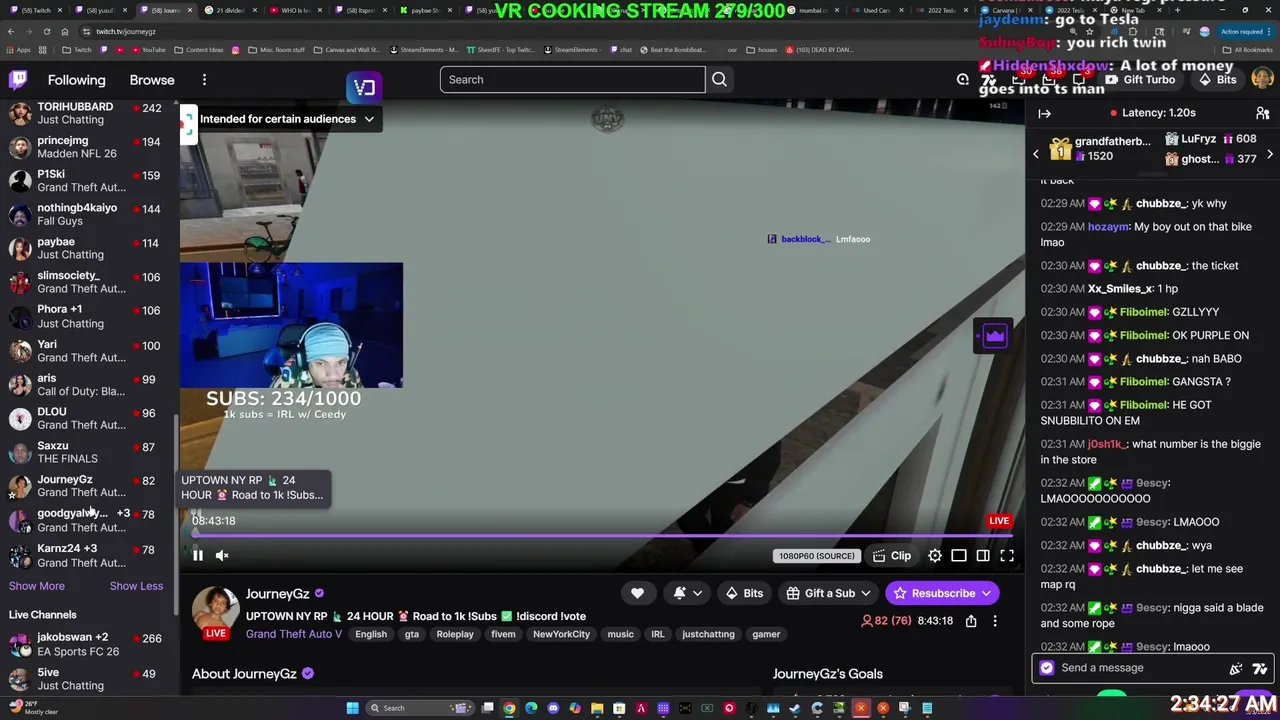
Task: Click the share icon next to uptime
Action: coord(971,621)
